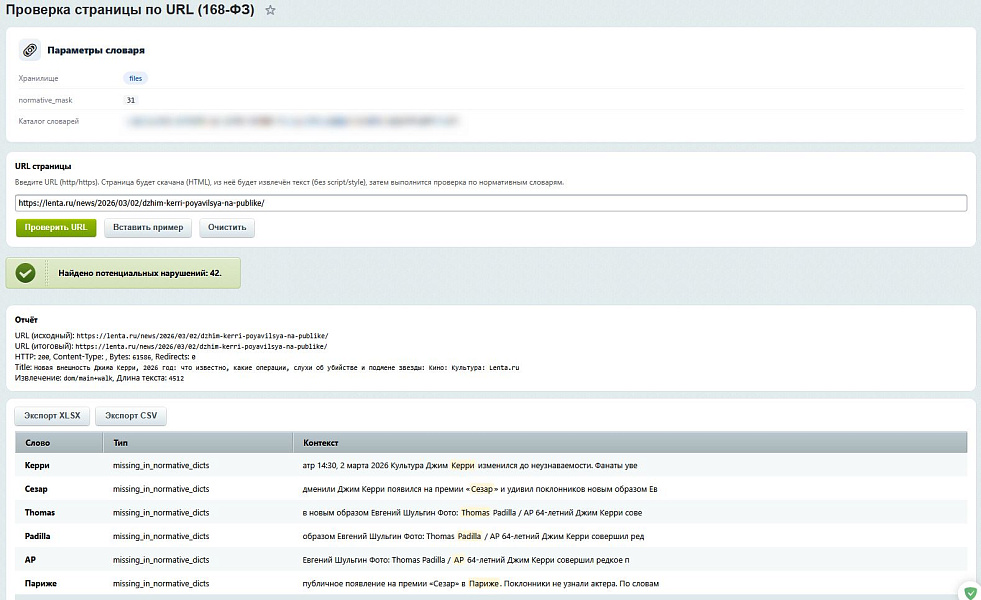Sort table by 'Слово' column header
Image resolution: width=981 pixels, height=600 pixels.
coord(38,442)
